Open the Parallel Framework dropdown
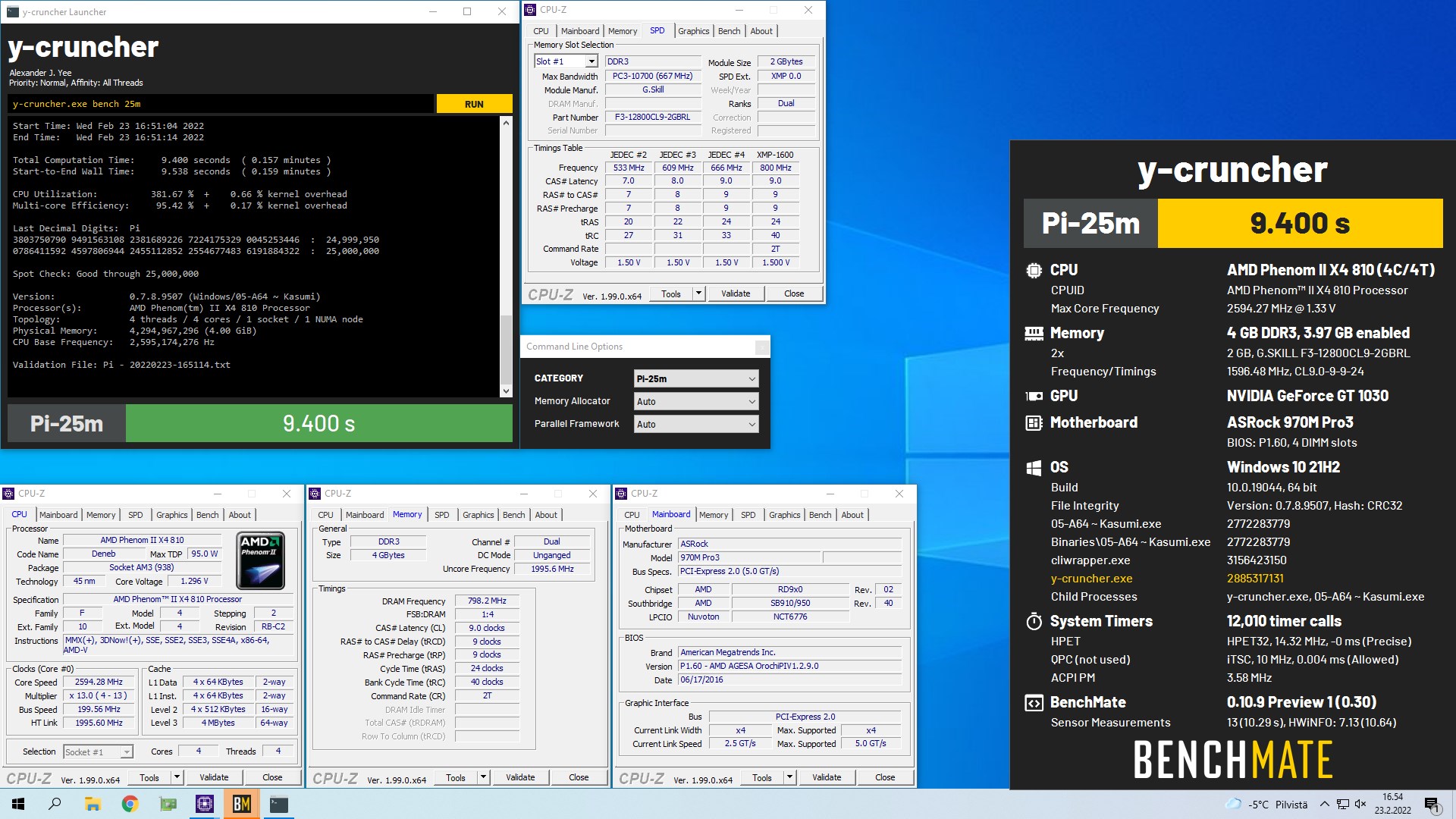This screenshot has width=1456, height=819. (695, 424)
